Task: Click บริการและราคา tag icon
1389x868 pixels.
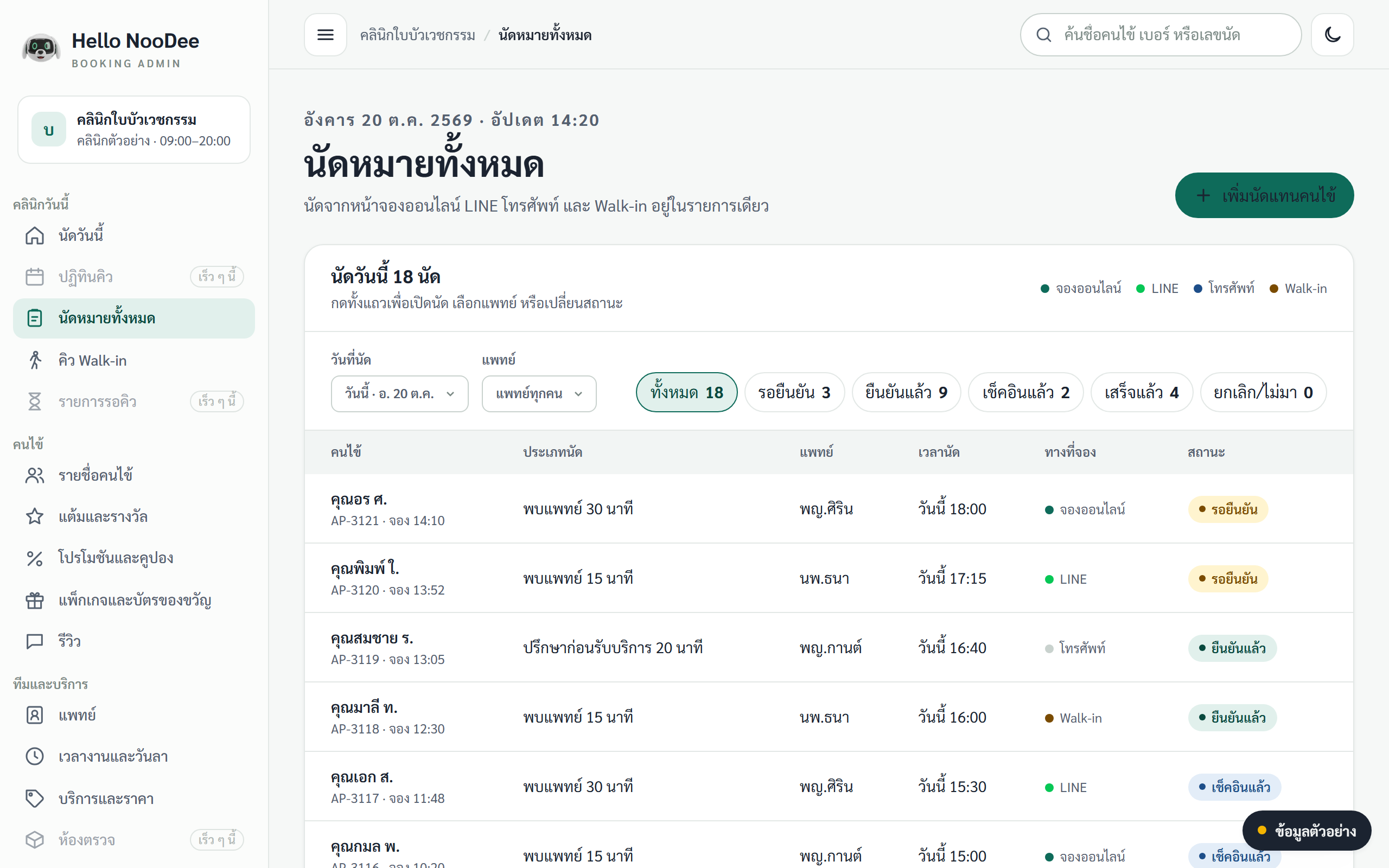Action: point(34,799)
